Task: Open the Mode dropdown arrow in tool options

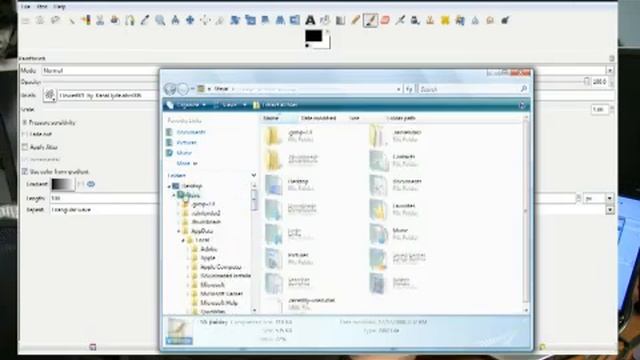Action: tap(610, 71)
